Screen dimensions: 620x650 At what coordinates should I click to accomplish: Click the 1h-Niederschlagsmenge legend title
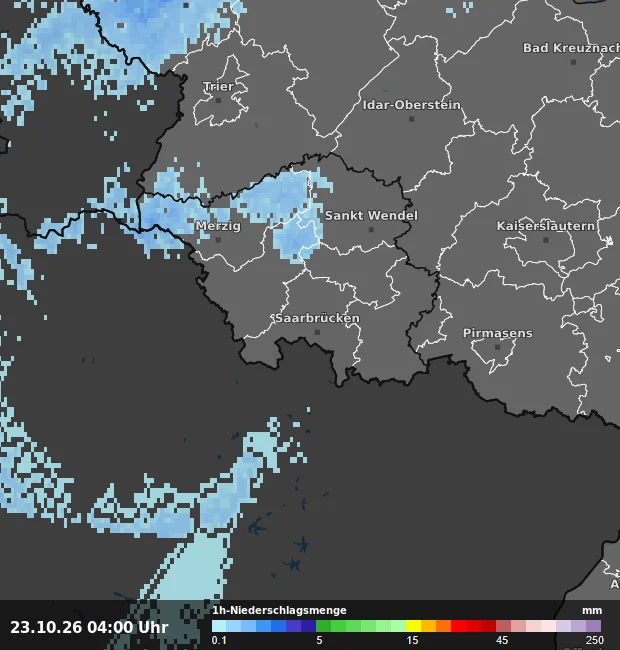coord(279,610)
